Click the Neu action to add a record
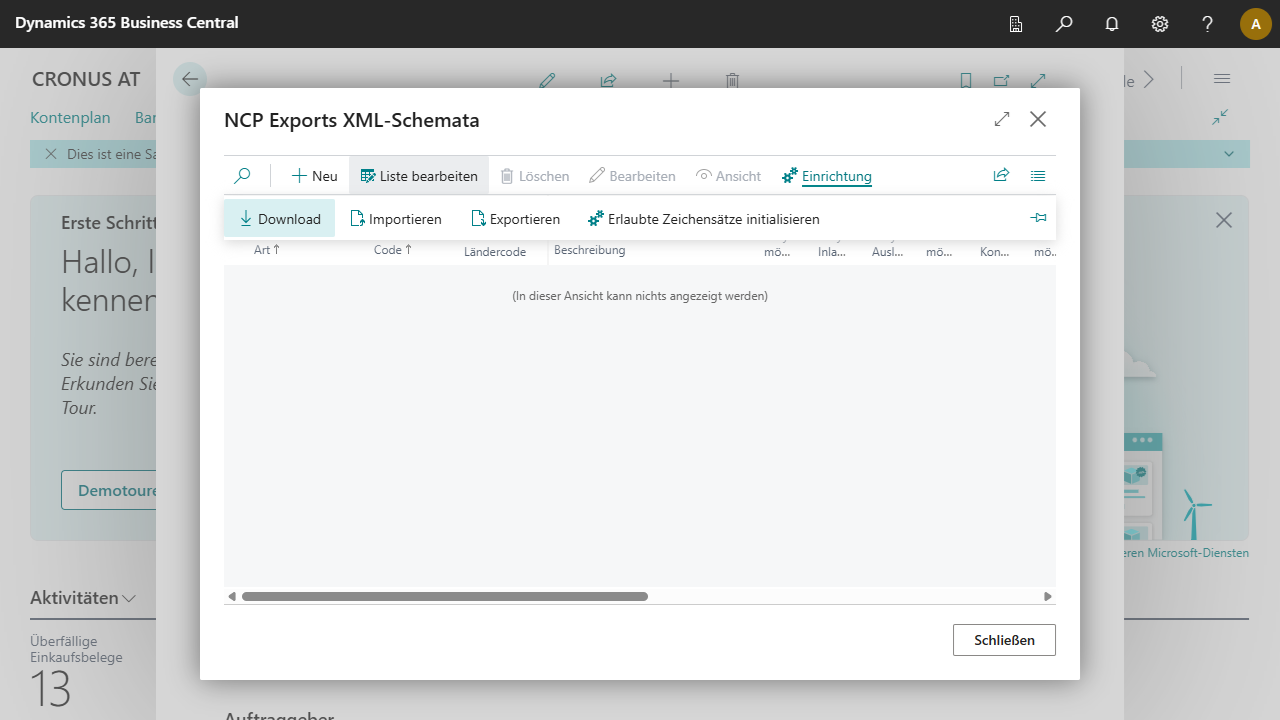Image resolution: width=1280 pixels, height=720 pixels. click(x=315, y=176)
